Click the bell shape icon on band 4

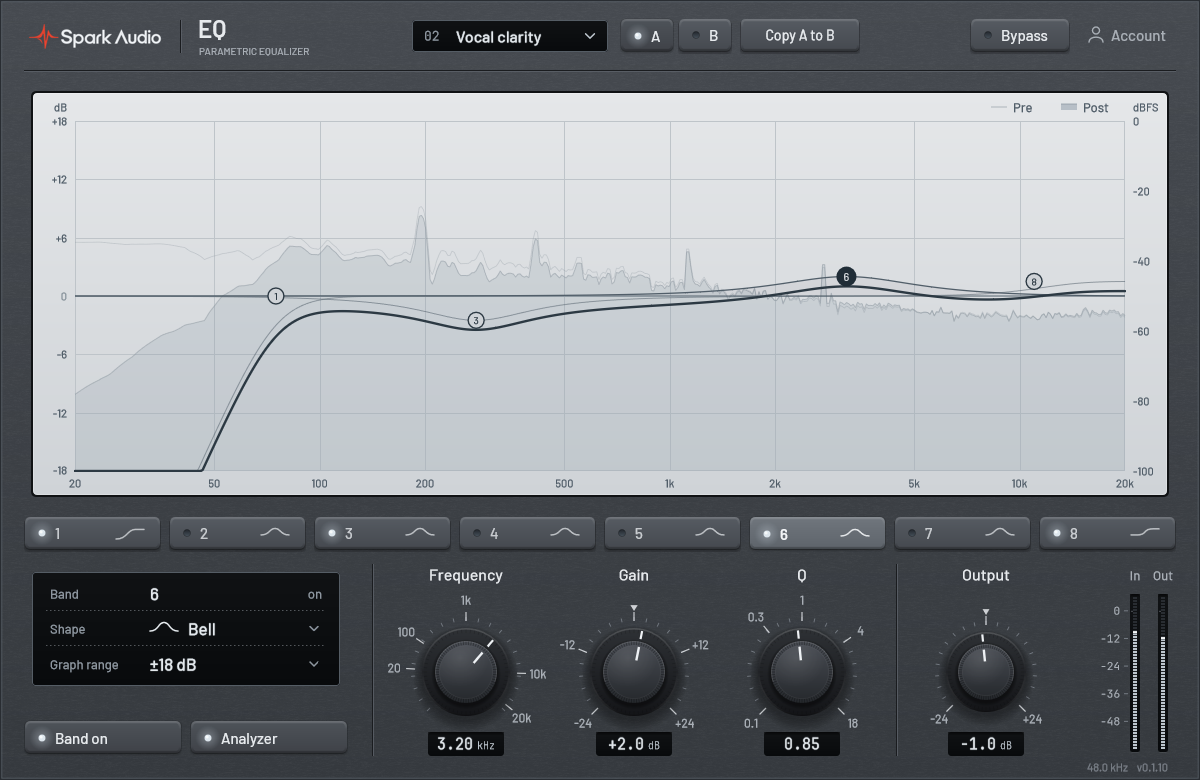(x=566, y=534)
